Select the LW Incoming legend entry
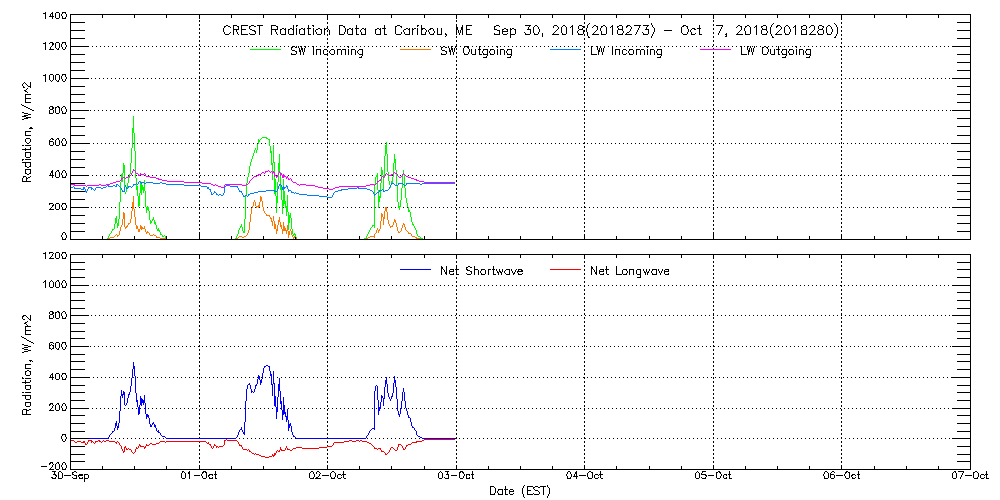Screen dimensions: 1000x500 (x=626, y=51)
